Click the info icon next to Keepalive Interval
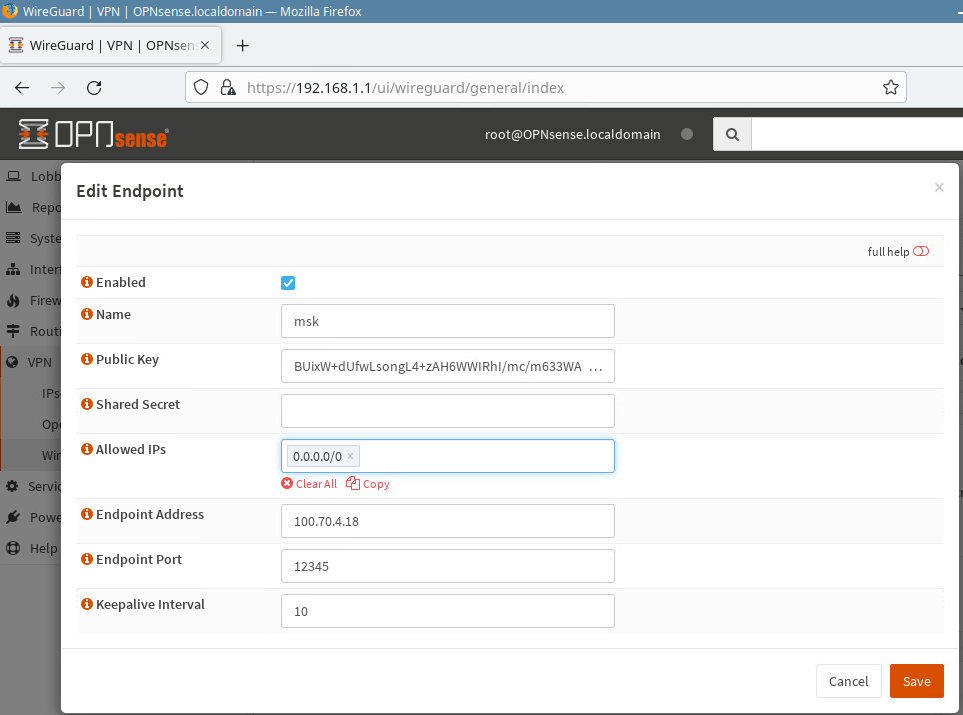This screenshot has width=963, height=715. 86,605
